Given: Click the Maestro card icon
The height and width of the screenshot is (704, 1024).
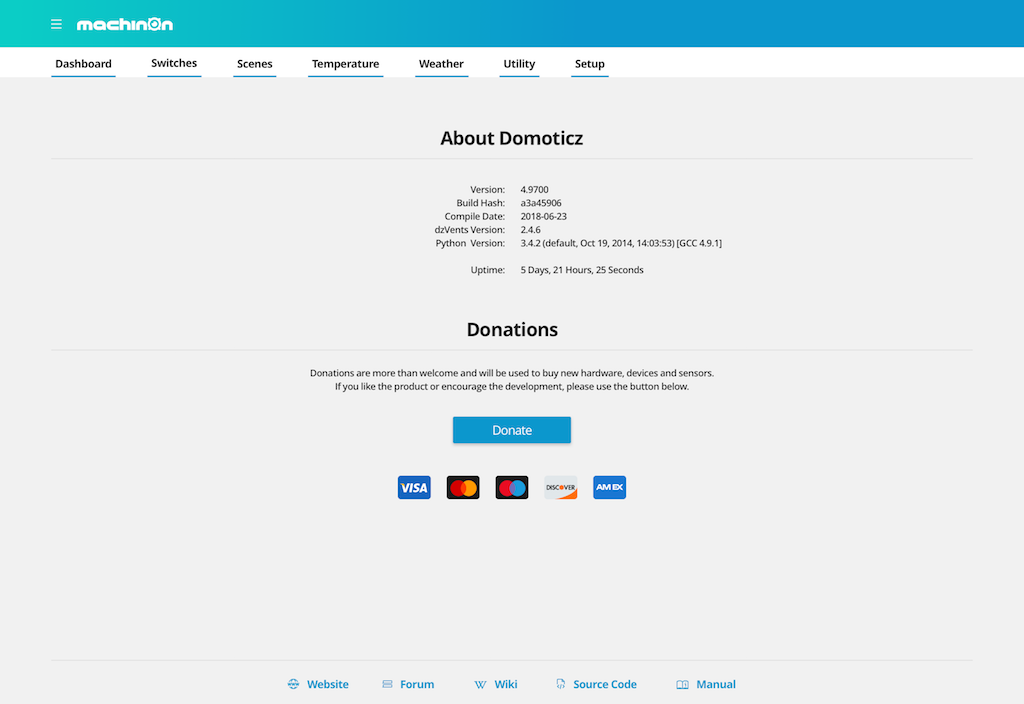Looking at the screenshot, I should click(512, 487).
